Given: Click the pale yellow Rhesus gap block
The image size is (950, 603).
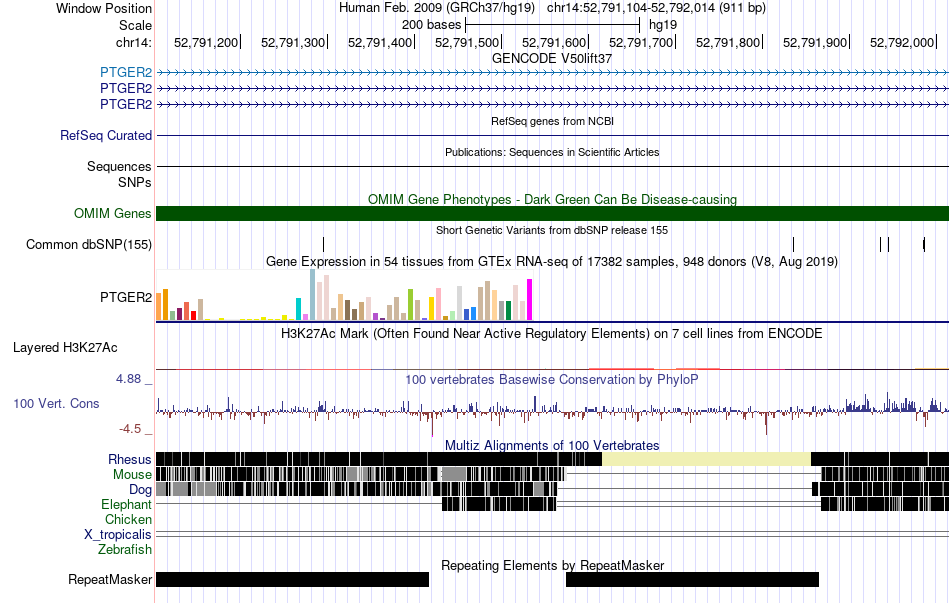Looking at the screenshot, I should point(706,459).
